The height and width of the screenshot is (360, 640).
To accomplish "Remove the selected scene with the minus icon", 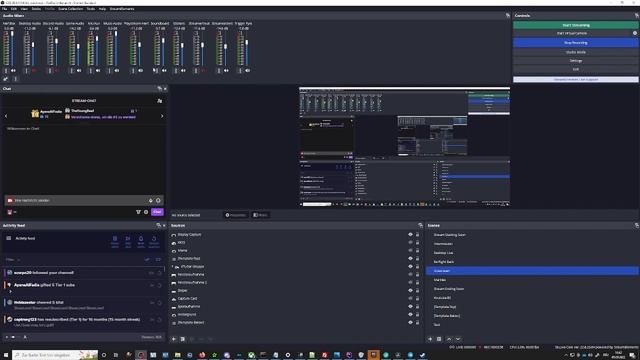I will (x=439, y=339).
